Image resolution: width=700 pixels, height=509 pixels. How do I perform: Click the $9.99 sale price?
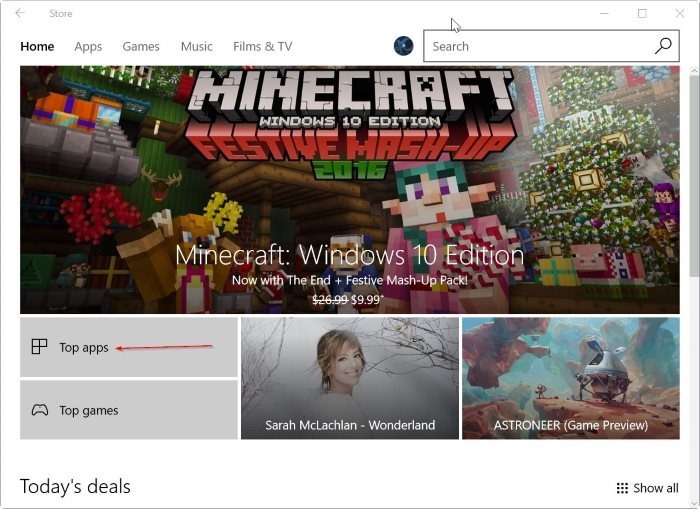(367, 299)
